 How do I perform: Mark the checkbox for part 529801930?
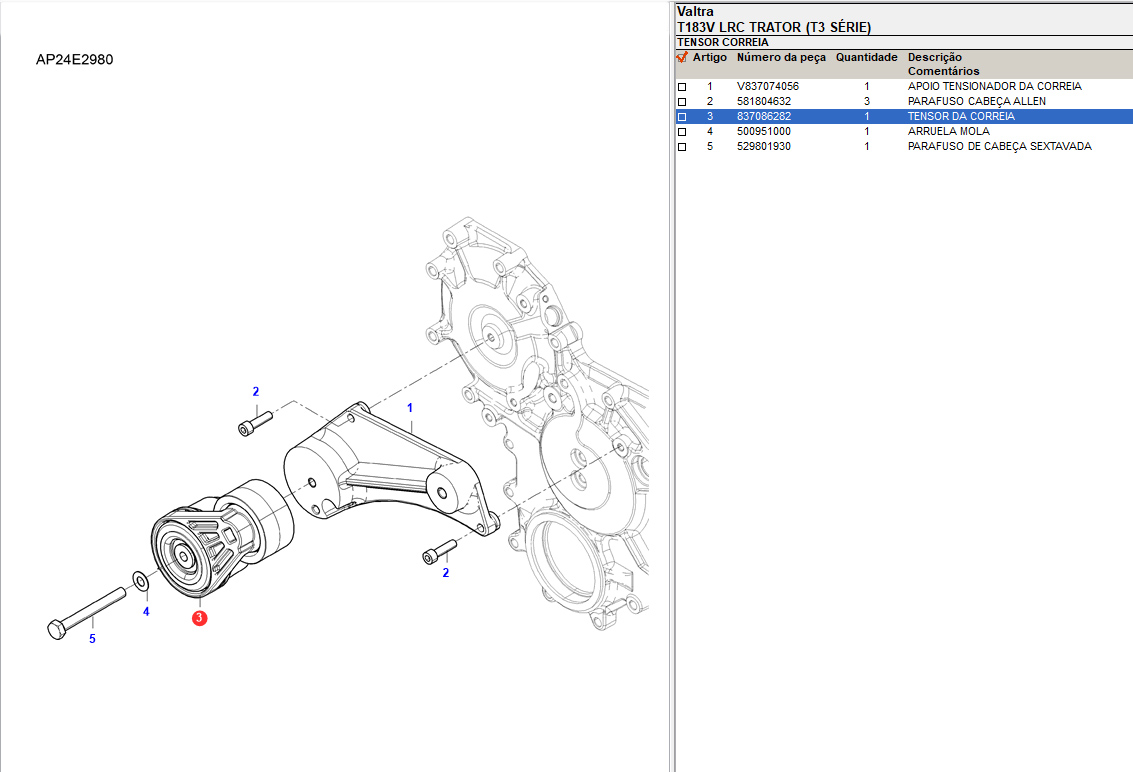tap(682, 147)
